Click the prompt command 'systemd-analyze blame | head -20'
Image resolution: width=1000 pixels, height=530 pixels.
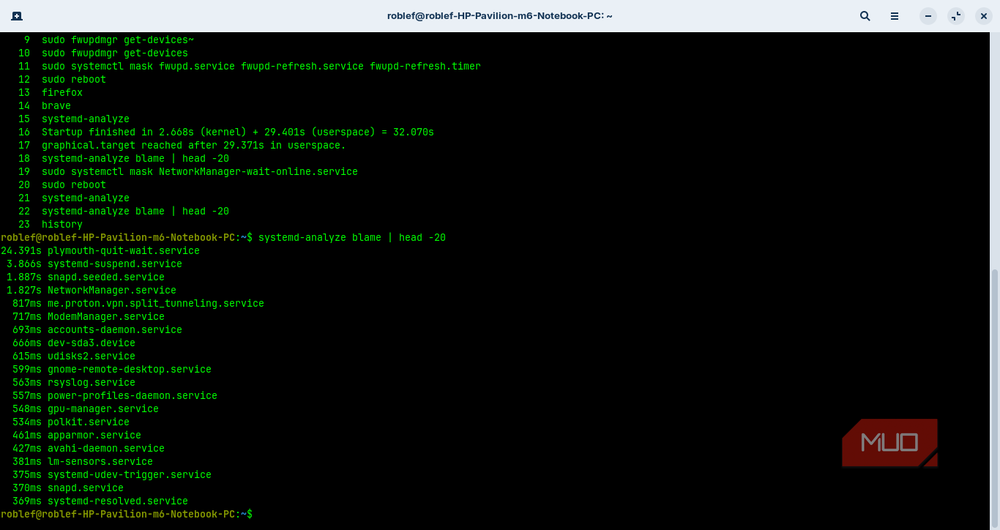(352, 237)
